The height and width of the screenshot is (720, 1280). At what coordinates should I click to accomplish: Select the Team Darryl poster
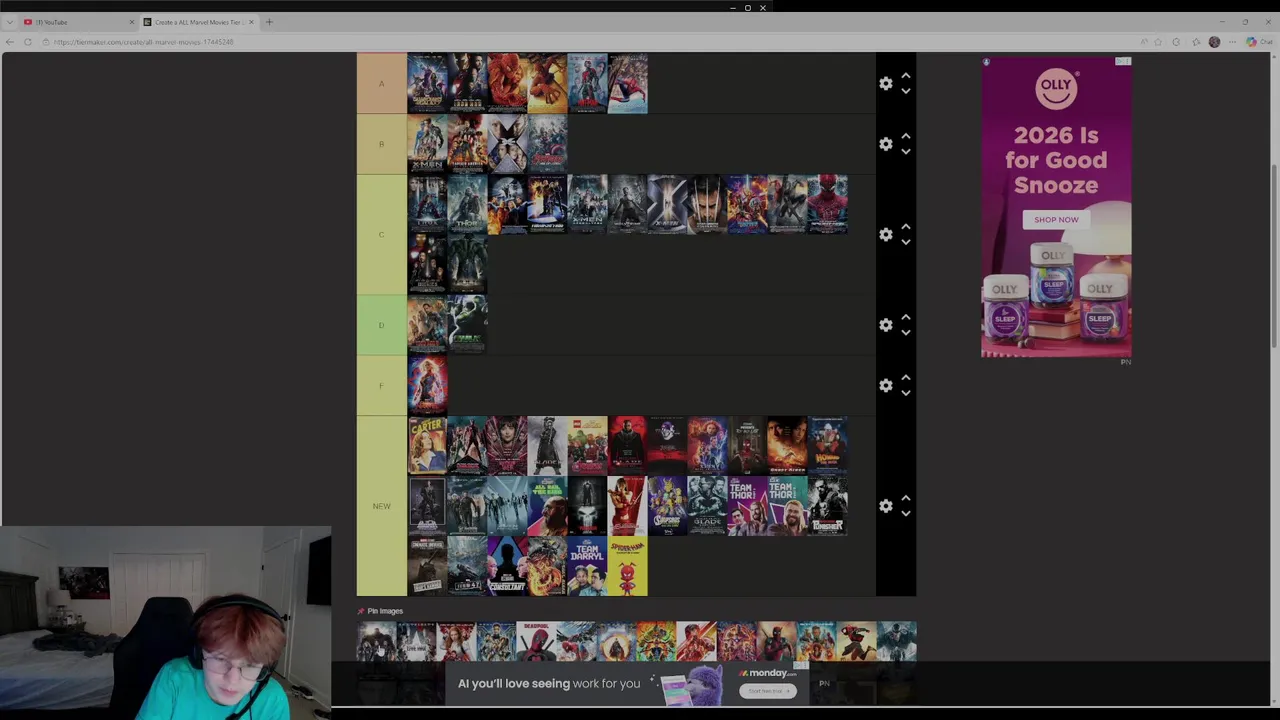[587, 566]
